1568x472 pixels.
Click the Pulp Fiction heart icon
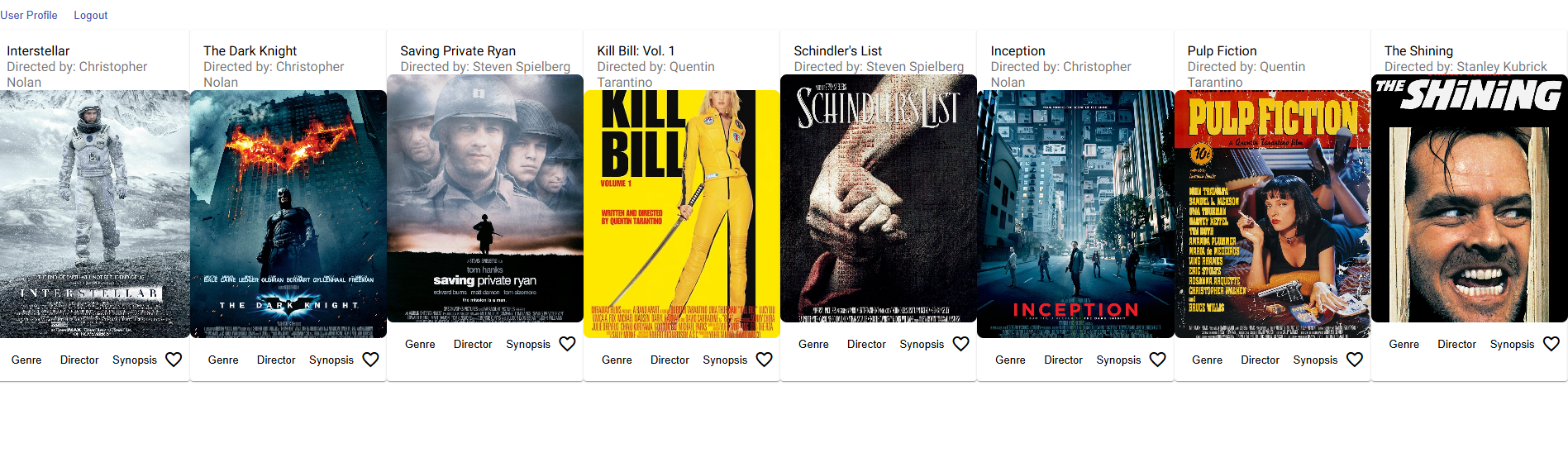tap(1354, 360)
